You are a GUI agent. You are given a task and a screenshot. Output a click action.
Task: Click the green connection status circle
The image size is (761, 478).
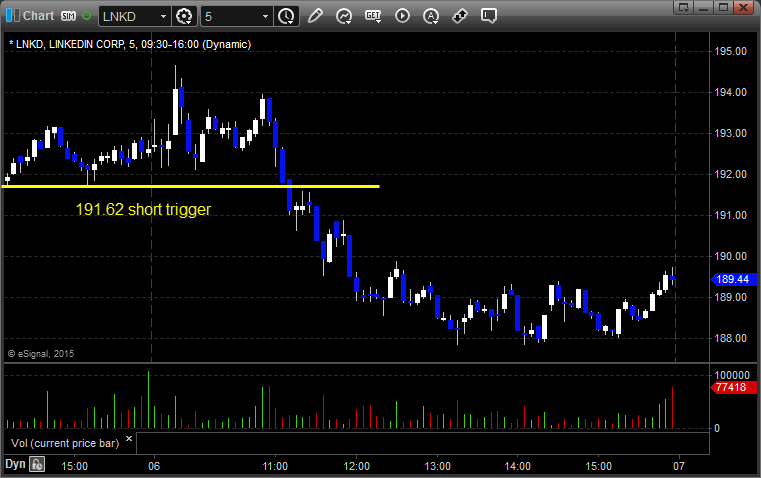point(86,16)
